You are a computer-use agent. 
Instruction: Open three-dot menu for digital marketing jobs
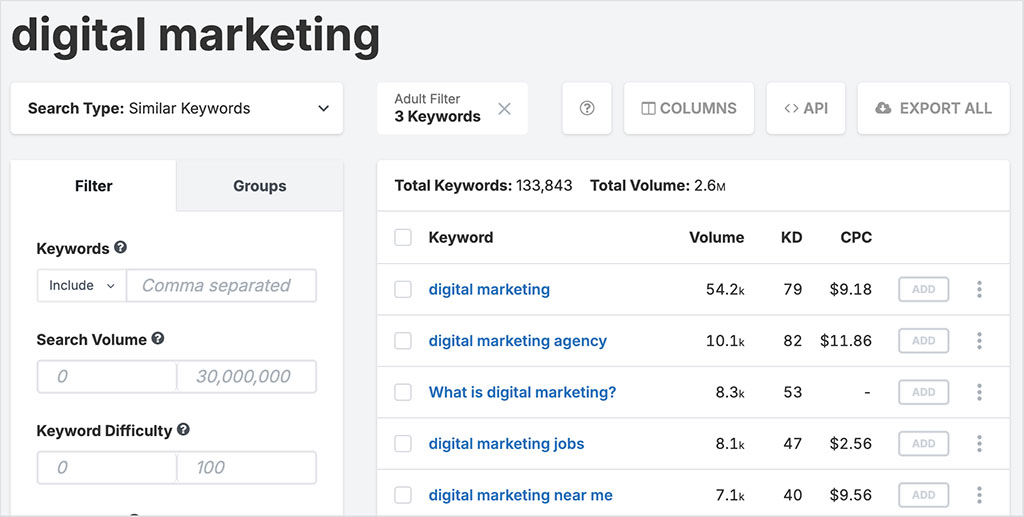[x=979, y=444]
